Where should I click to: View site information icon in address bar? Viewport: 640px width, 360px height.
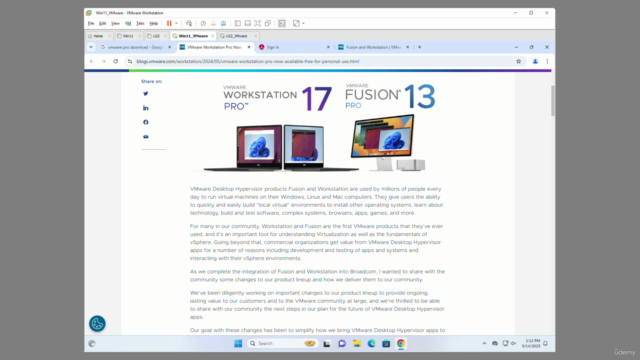(x=130, y=62)
